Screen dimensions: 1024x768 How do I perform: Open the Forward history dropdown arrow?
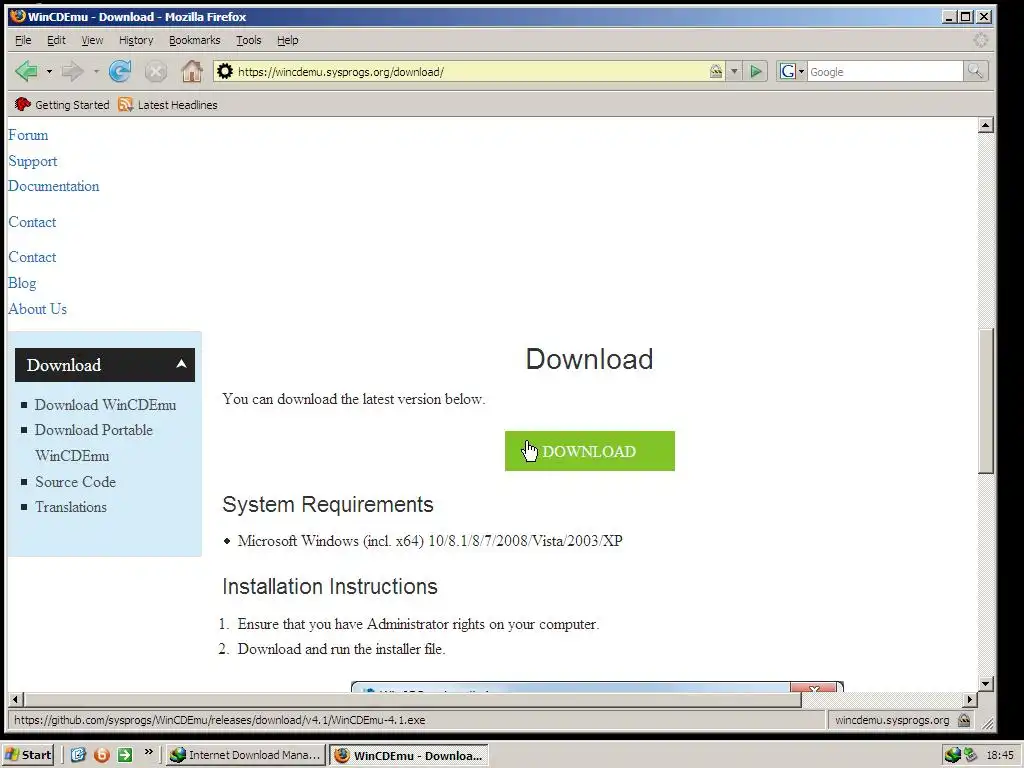(x=96, y=71)
